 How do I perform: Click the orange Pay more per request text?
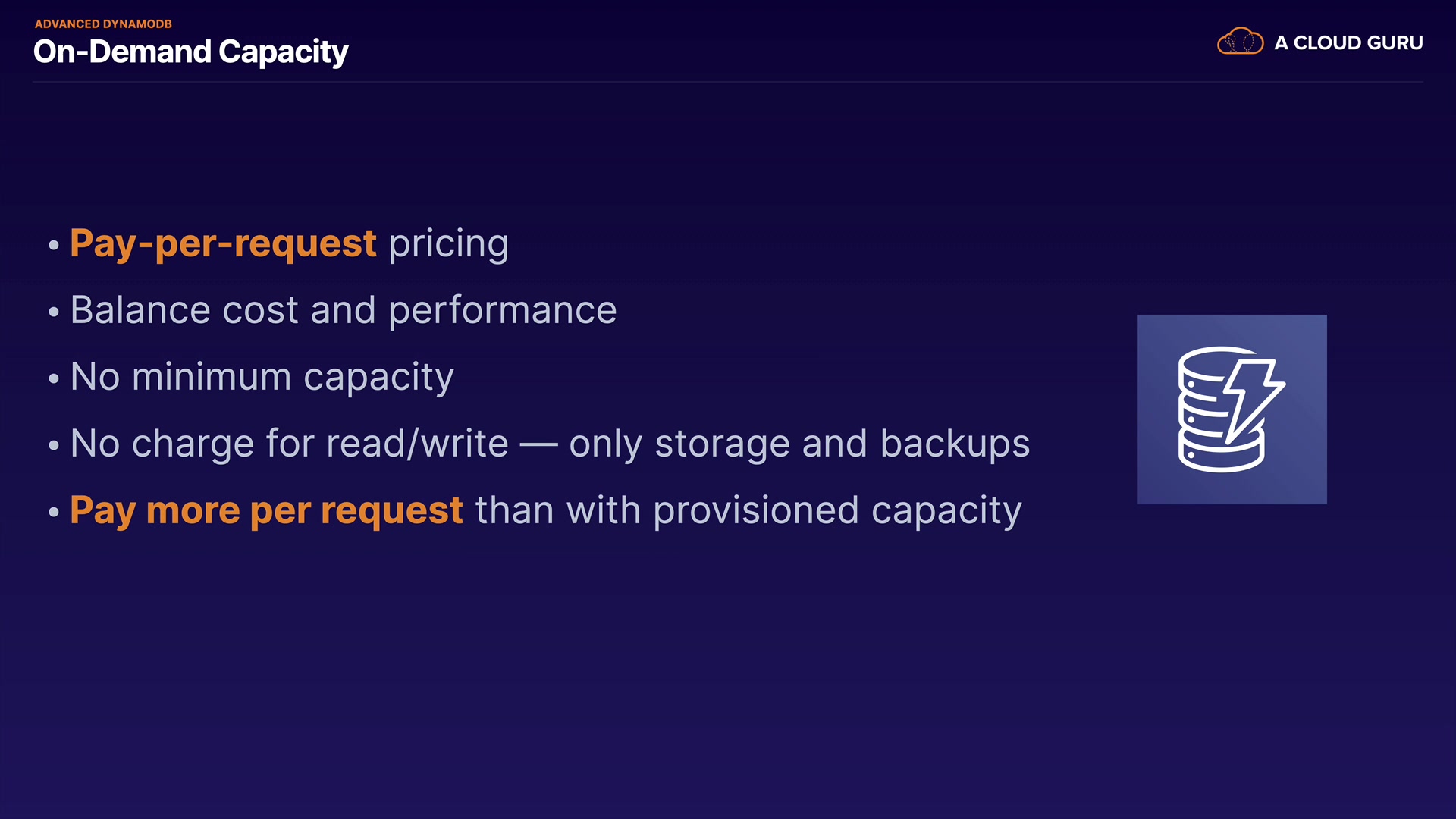tap(266, 510)
